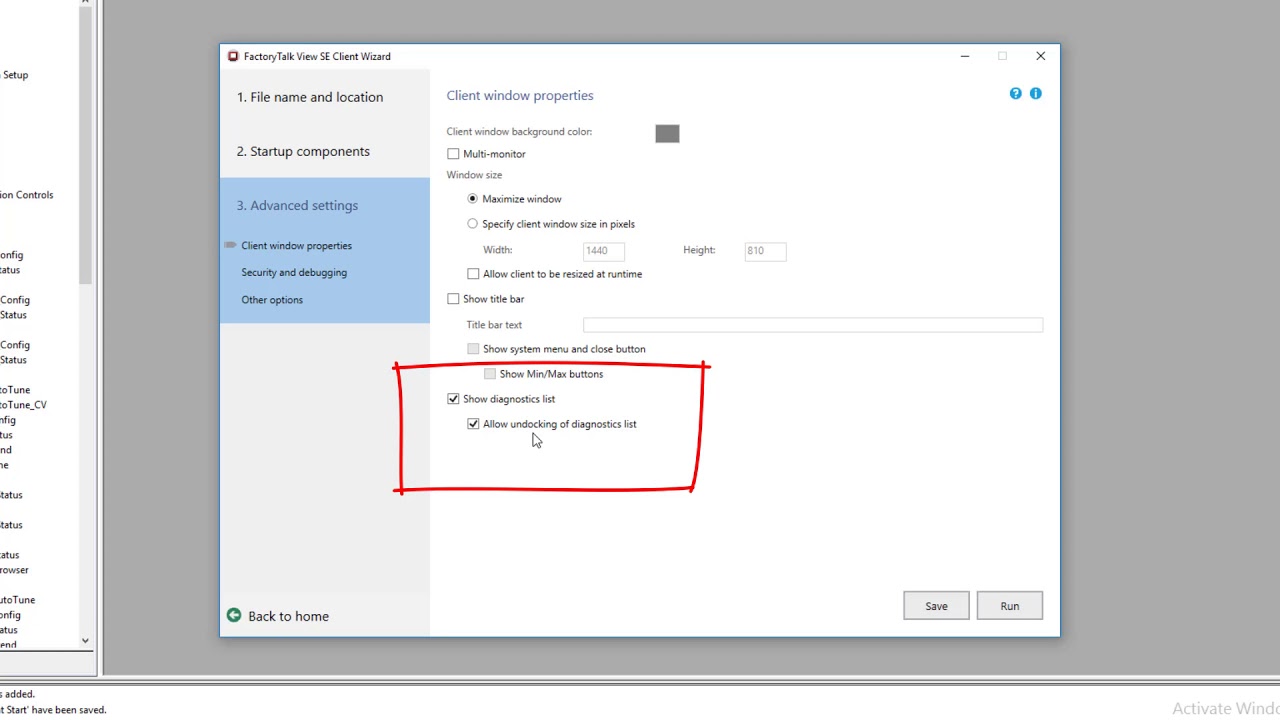Open the Other options section

point(272,300)
